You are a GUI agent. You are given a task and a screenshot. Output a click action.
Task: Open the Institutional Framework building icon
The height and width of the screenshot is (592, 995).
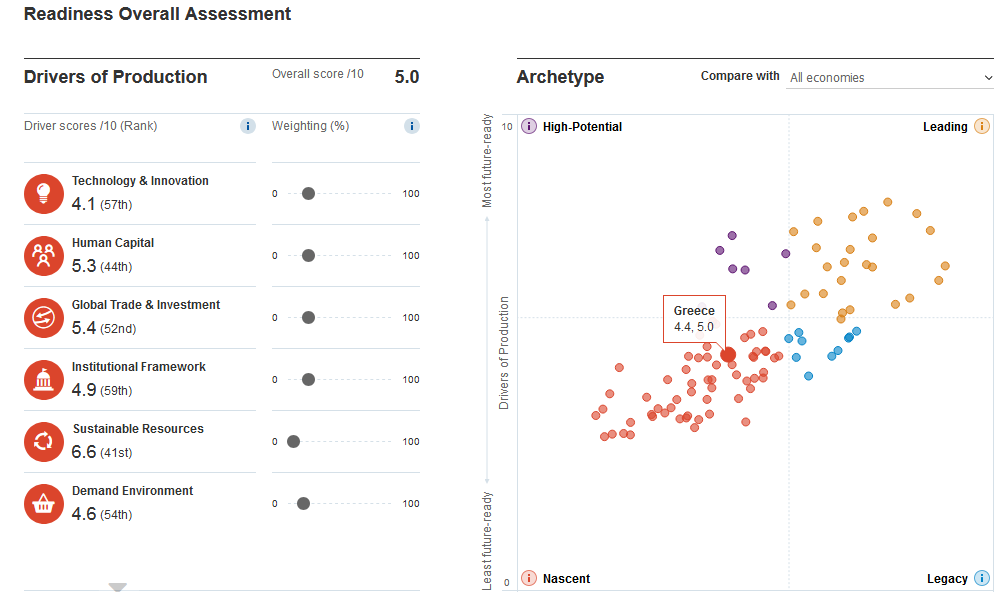click(x=44, y=379)
